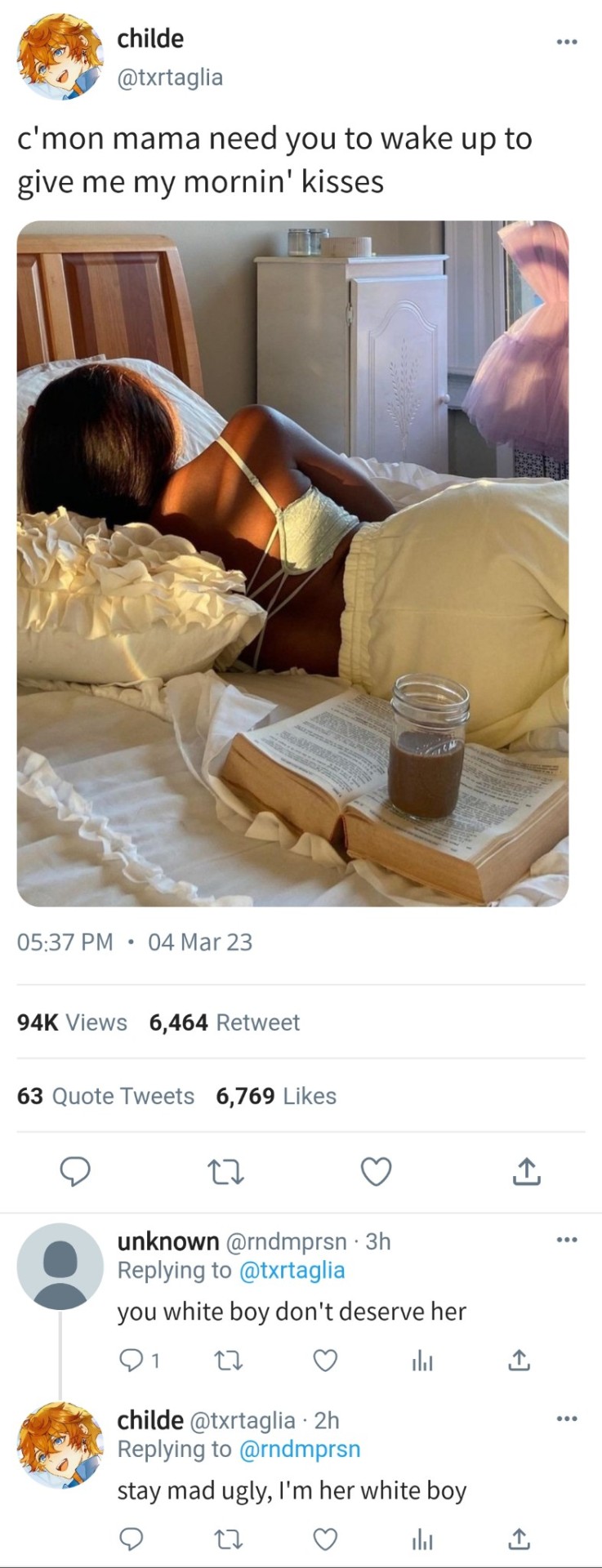Open the tweet's attached bedroom photo

pyautogui.click(x=292, y=563)
